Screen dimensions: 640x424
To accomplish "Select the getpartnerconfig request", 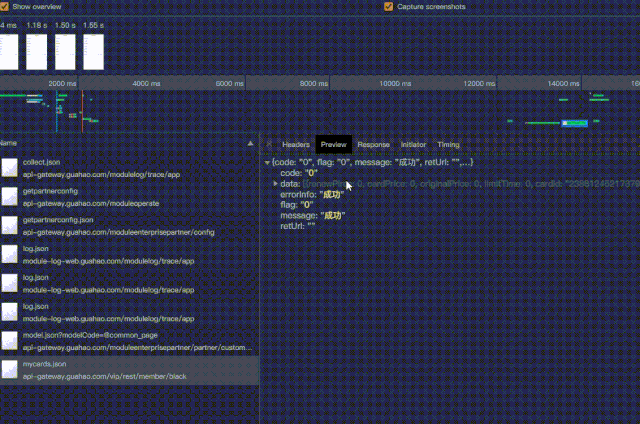I will (x=129, y=197).
